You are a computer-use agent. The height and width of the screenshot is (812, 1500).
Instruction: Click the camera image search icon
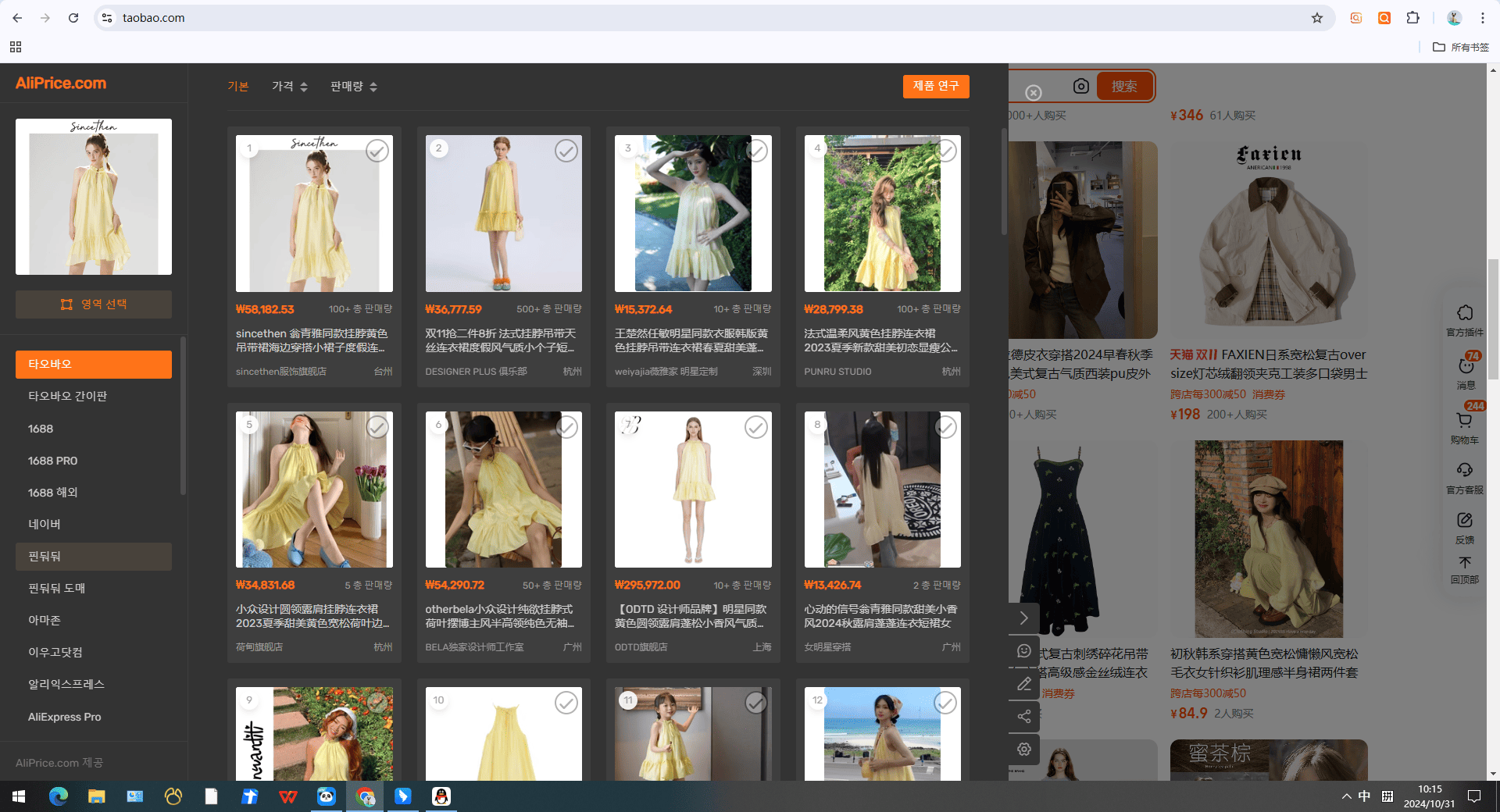(1080, 86)
